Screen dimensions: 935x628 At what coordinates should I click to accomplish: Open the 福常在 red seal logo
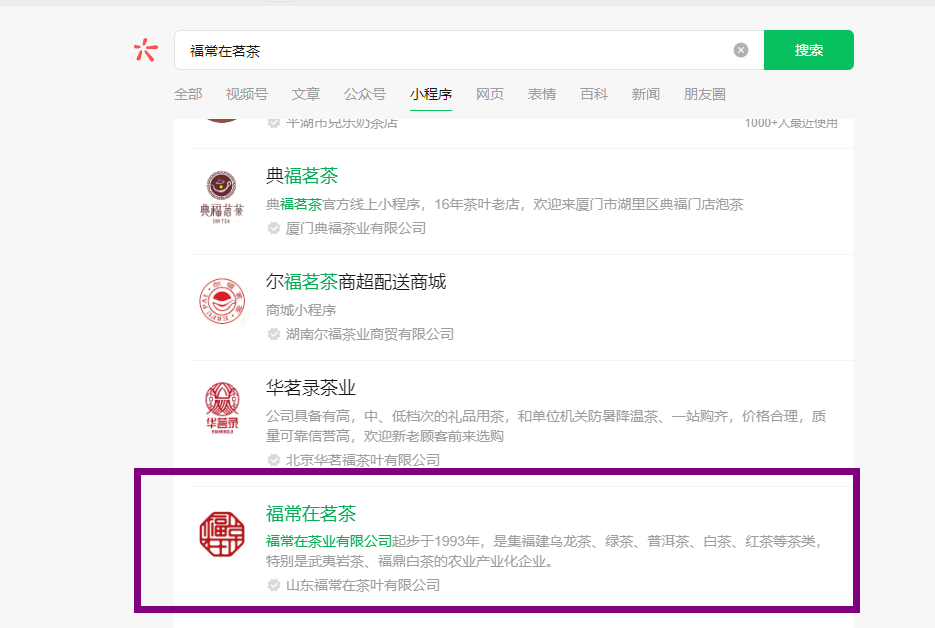pos(222,534)
